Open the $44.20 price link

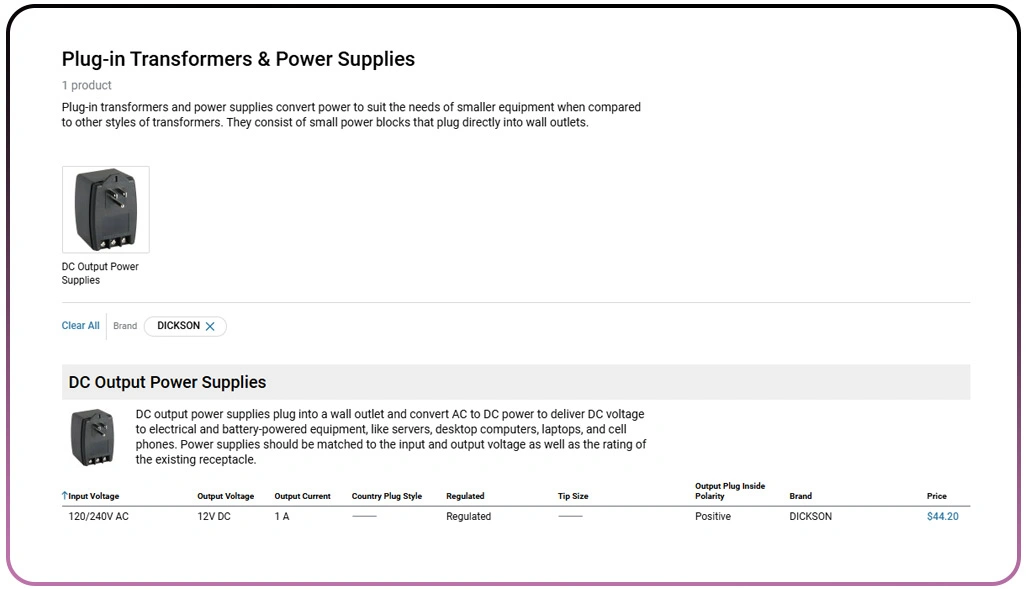pos(942,516)
